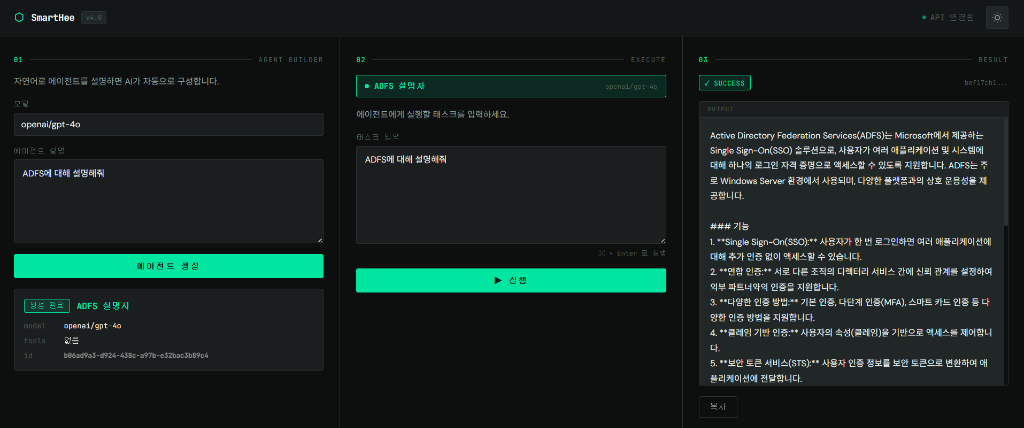This screenshot has height=428, width=1024.
Task: Click the Enter shortcut hint text
Action: [x=632, y=253]
